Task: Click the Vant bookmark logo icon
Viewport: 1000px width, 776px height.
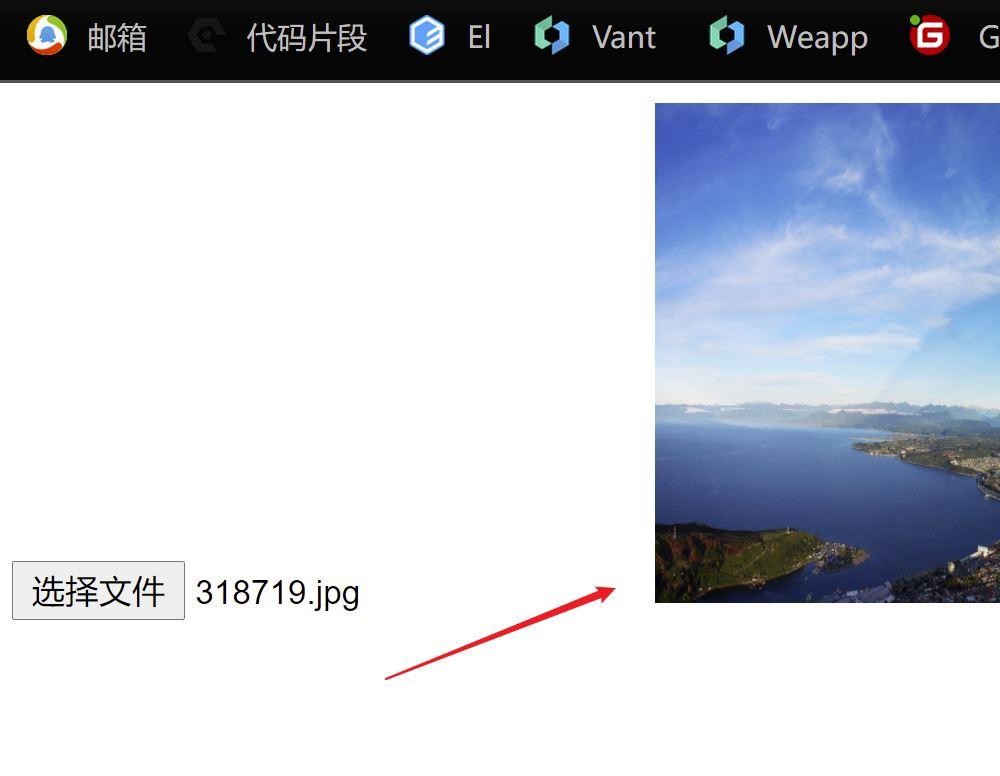Action: pyautogui.click(x=552, y=35)
